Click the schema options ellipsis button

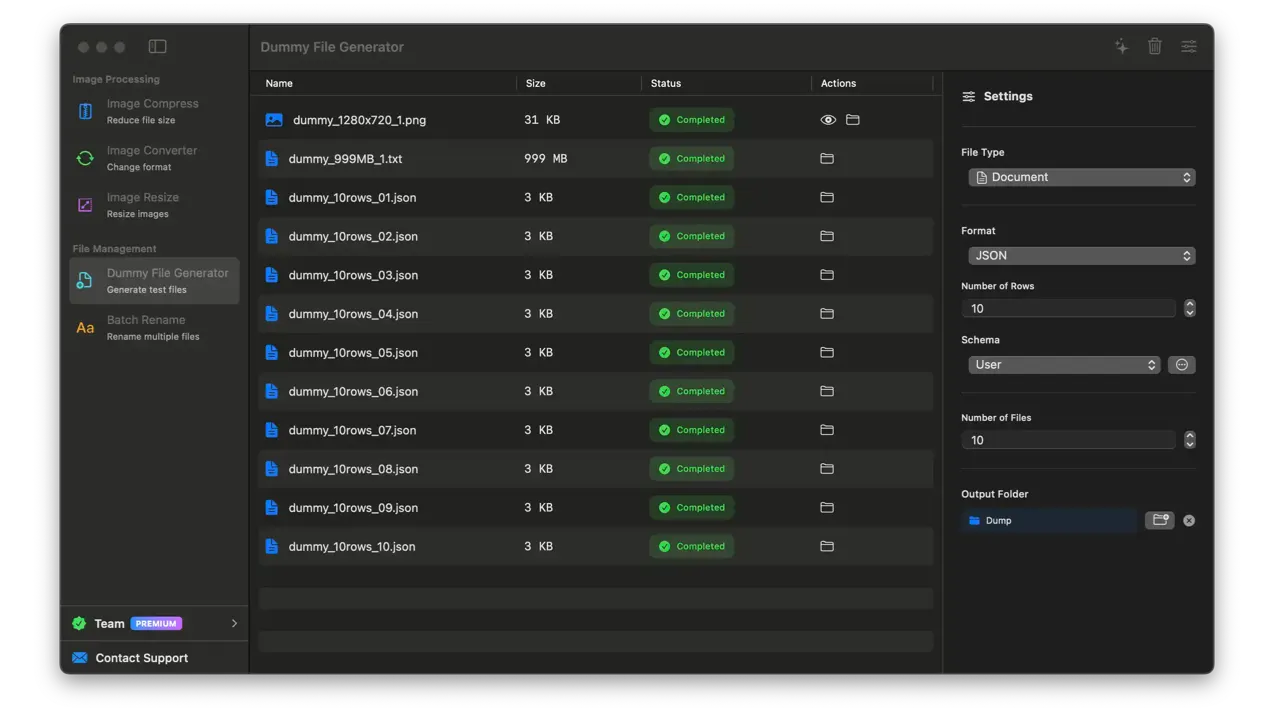[x=1181, y=365]
